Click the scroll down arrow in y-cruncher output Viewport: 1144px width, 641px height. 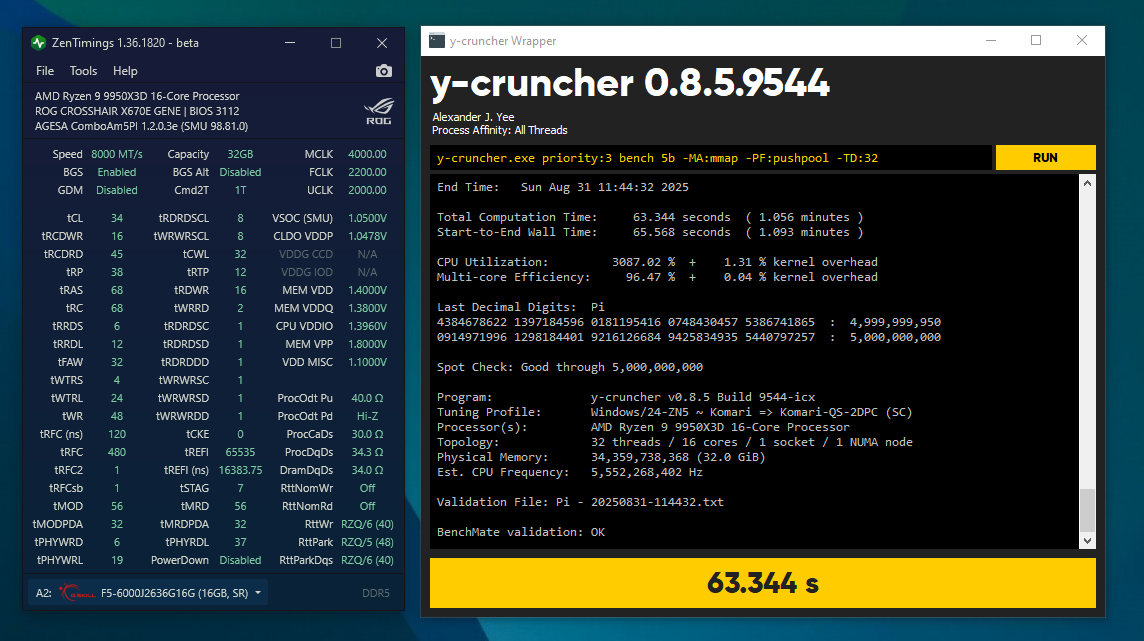pos(1087,540)
